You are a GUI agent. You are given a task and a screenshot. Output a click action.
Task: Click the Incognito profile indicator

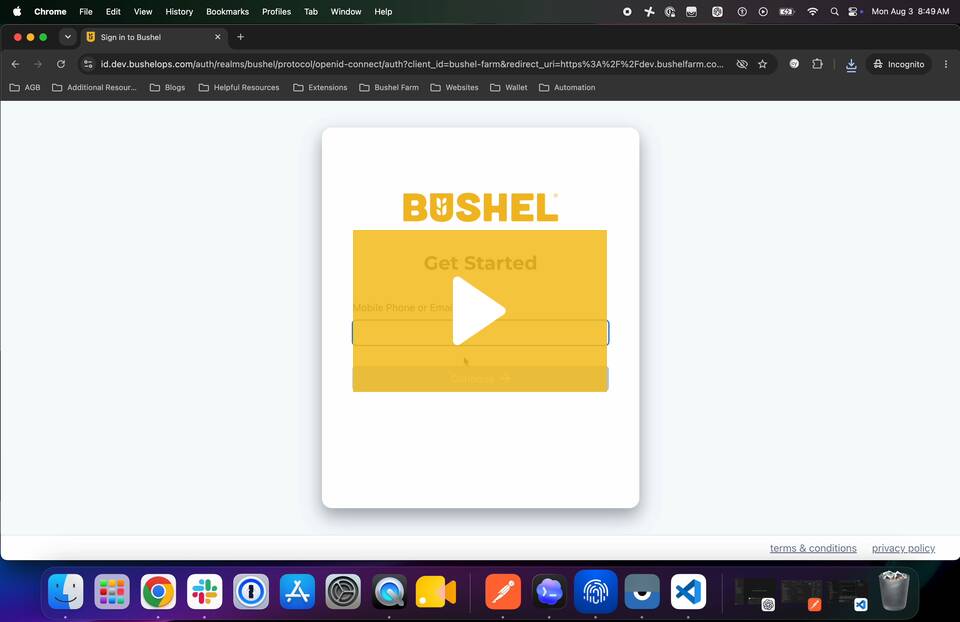pyautogui.click(x=898, y=64)
